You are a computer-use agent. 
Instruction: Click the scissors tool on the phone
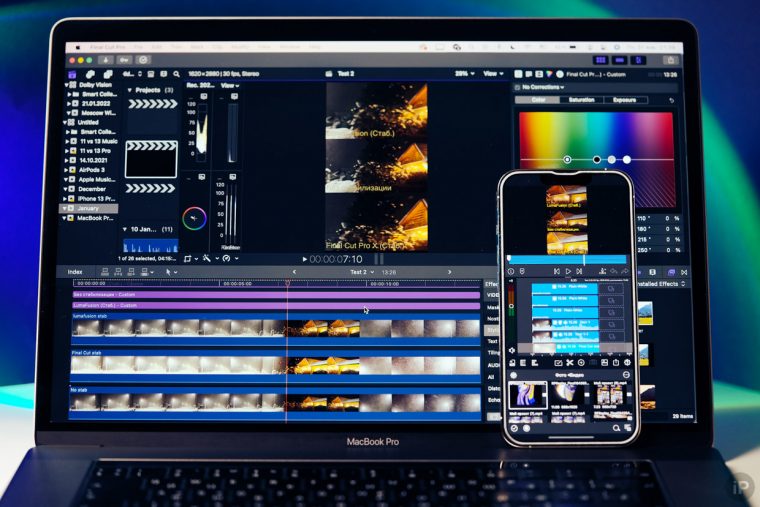[x=570, y=363]
